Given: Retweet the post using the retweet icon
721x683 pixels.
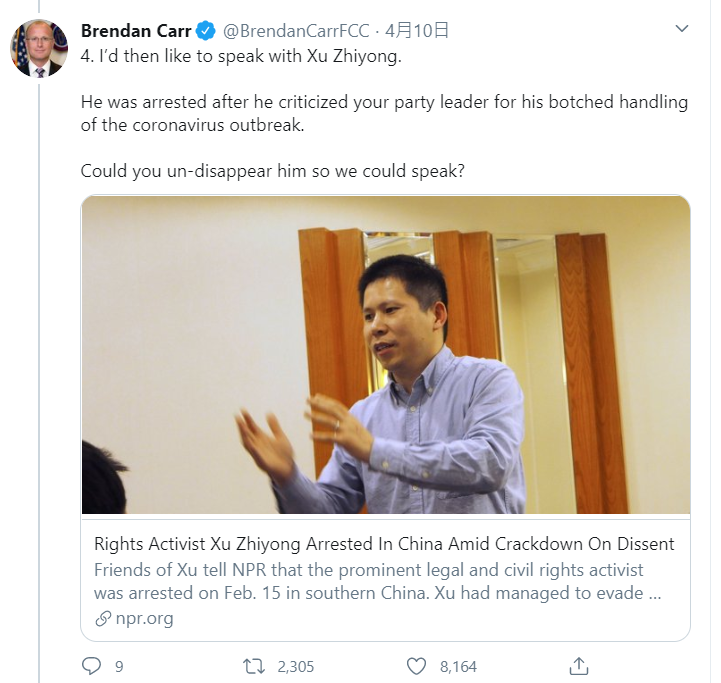Looking at the screenshot, I should pos(254,665).
